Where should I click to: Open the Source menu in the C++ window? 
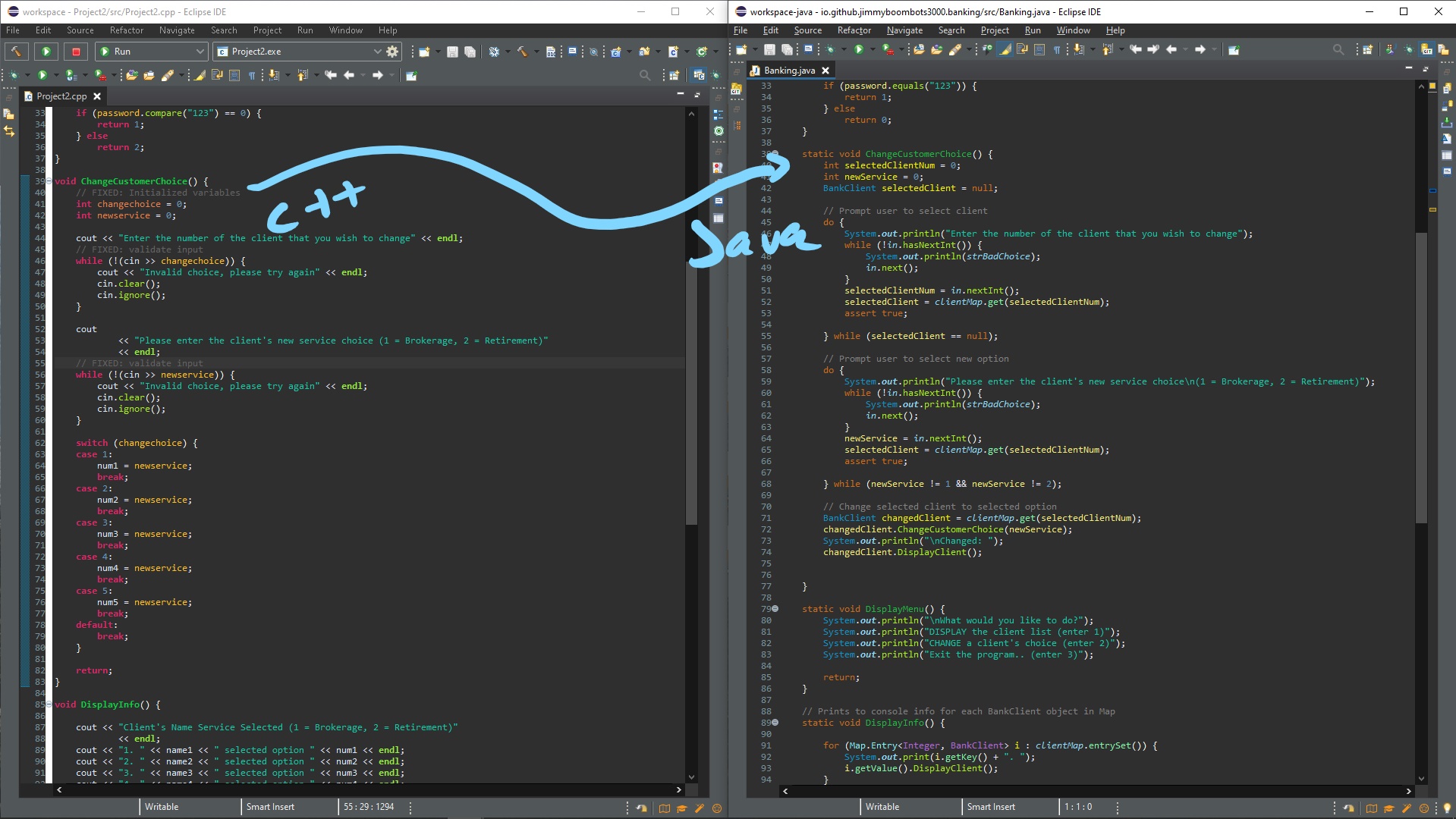click(x=80, y=30)
